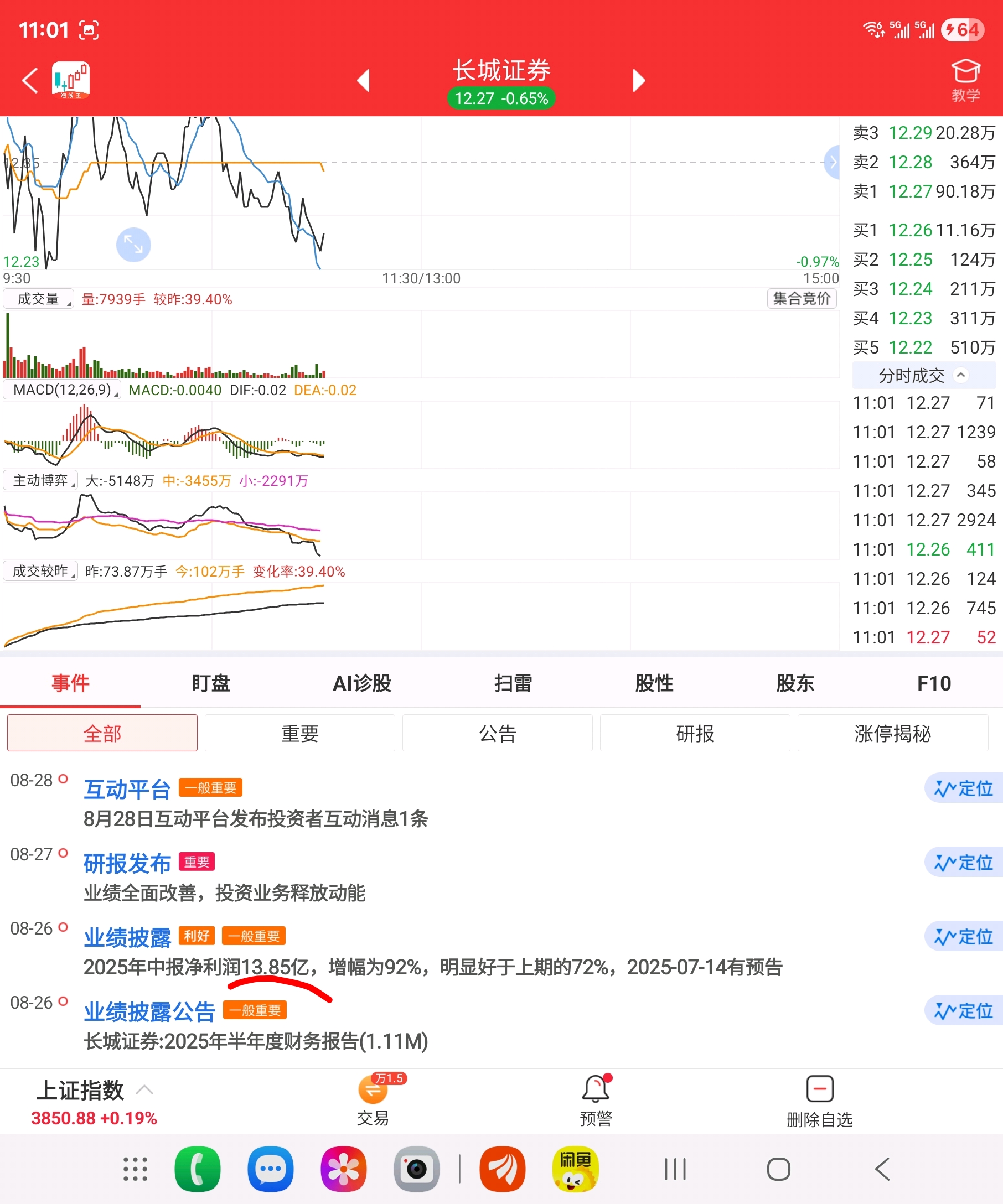Switch to the 股性 tab
This screenshot has height=1204, width=1003.
654,683
